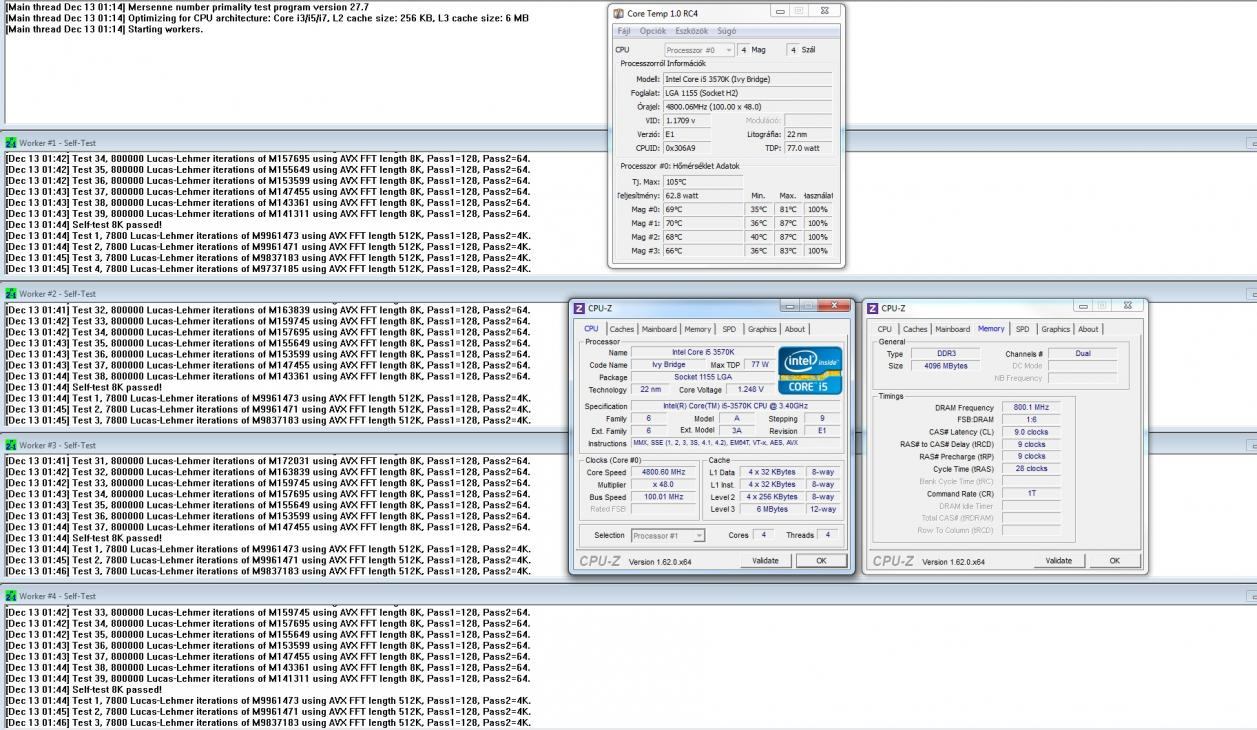This screenshot has height=730, width=1257.
Task: Click the Órajel field 4800.06MHz value
Action: [x=747, y=107]
